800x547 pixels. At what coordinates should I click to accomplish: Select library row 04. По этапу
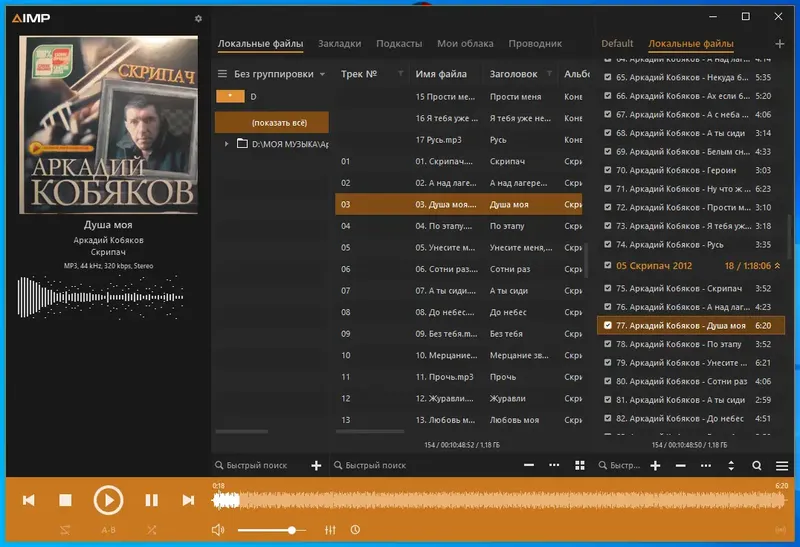tap(458, 226)
